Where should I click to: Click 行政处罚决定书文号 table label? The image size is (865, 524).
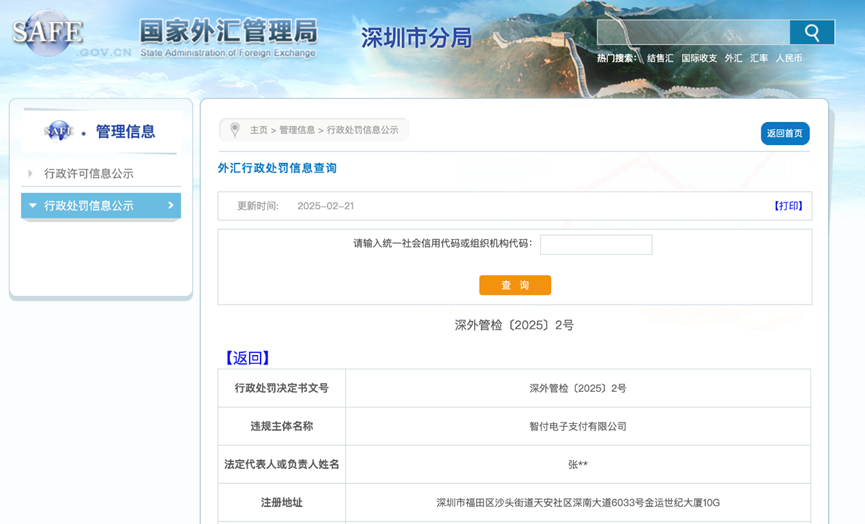tap(282, 388)
